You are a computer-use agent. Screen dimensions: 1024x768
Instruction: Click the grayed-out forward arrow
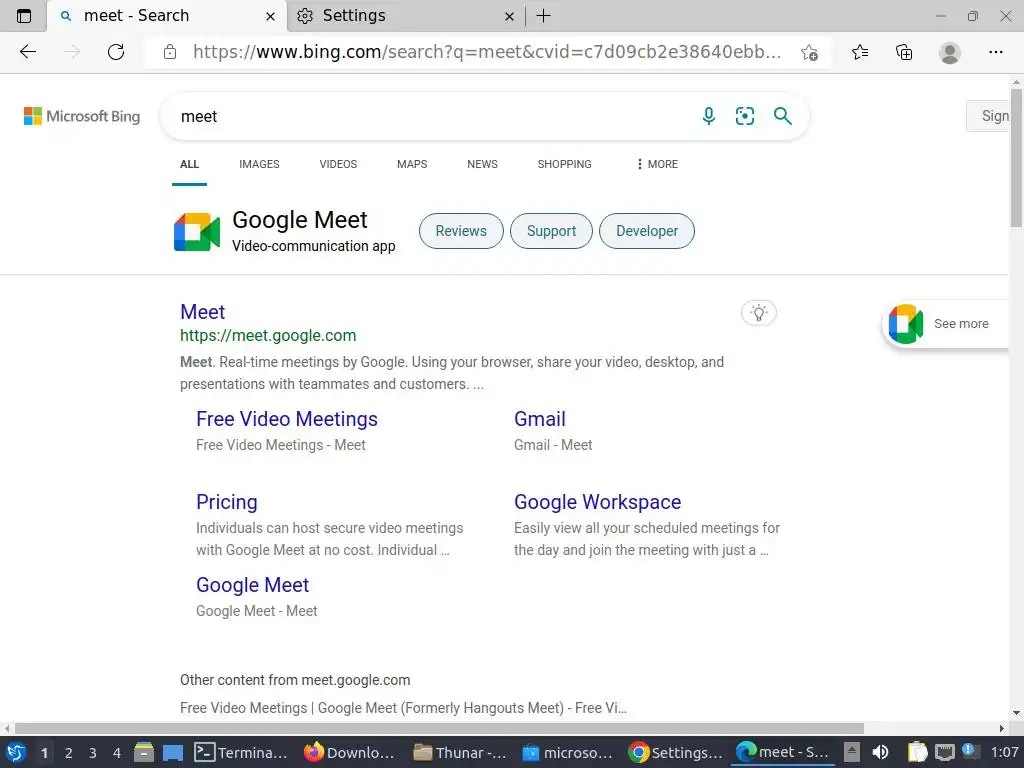(x=72, y=52)
